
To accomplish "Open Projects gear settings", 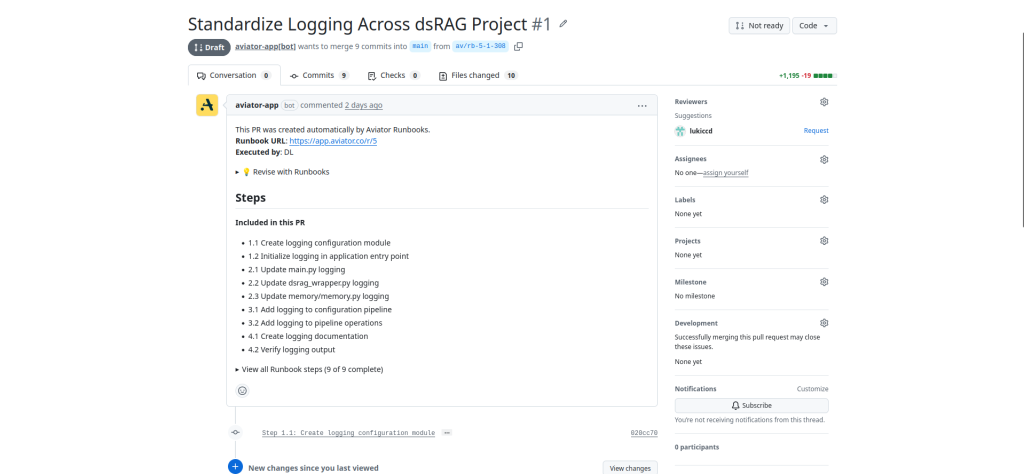I will (824, 241).
